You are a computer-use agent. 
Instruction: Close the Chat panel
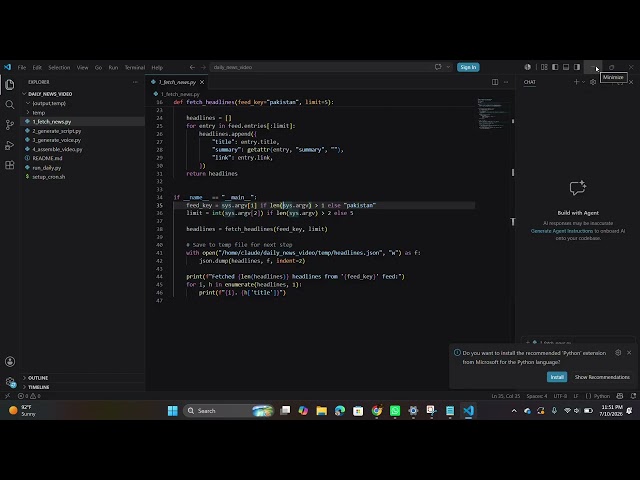click(631, 82)
